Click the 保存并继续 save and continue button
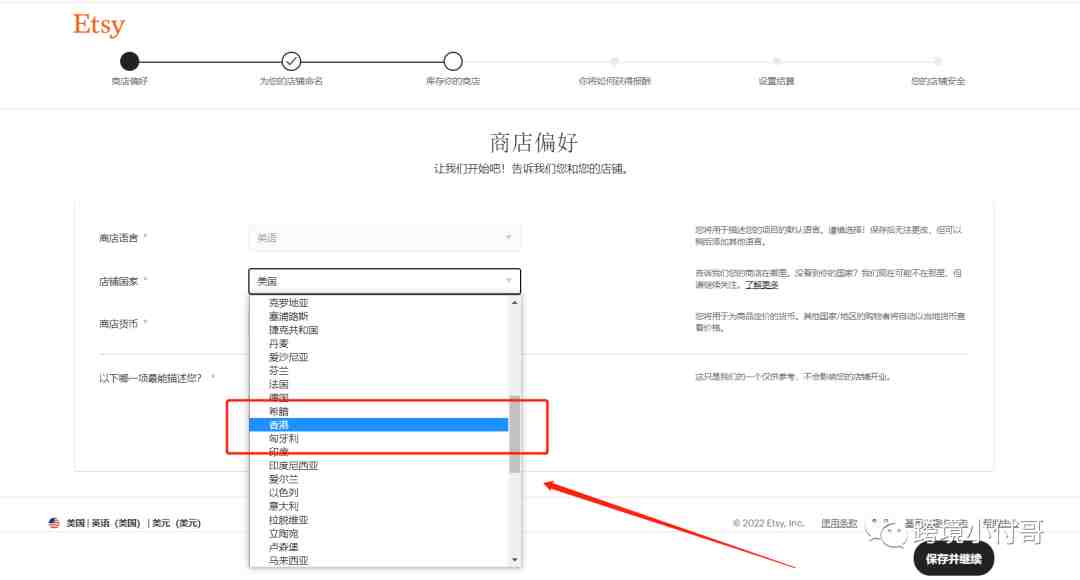 (953, 559)
